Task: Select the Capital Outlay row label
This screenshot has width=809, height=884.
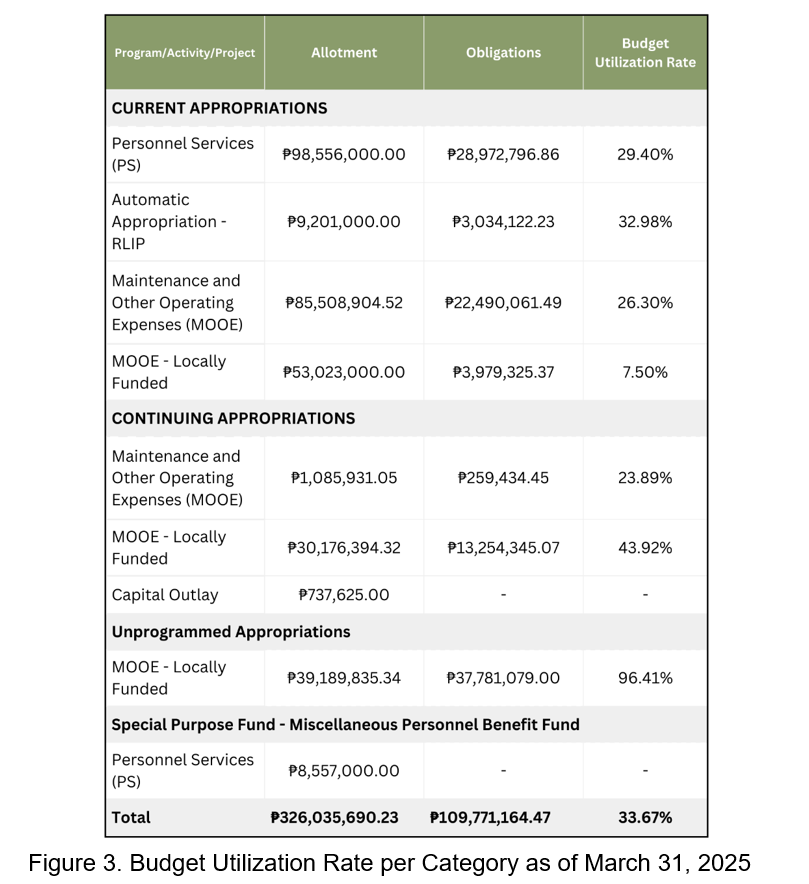Action: [x=164, y=595]
